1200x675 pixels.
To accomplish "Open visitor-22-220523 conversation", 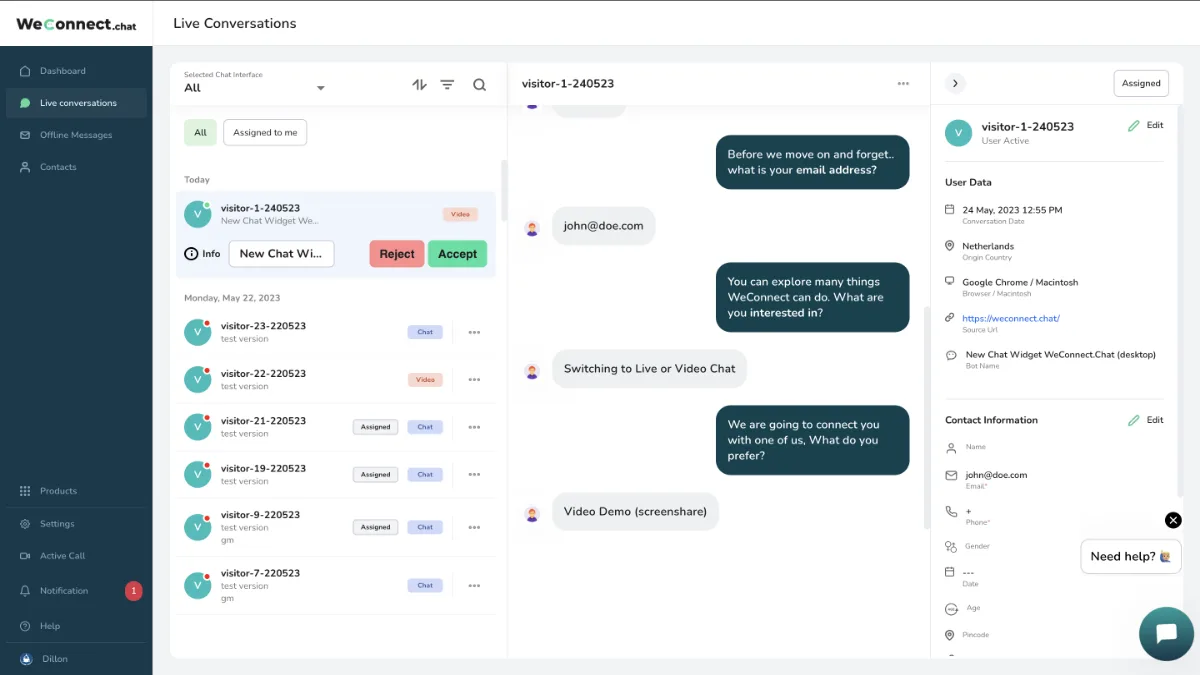I will (336, 380).
